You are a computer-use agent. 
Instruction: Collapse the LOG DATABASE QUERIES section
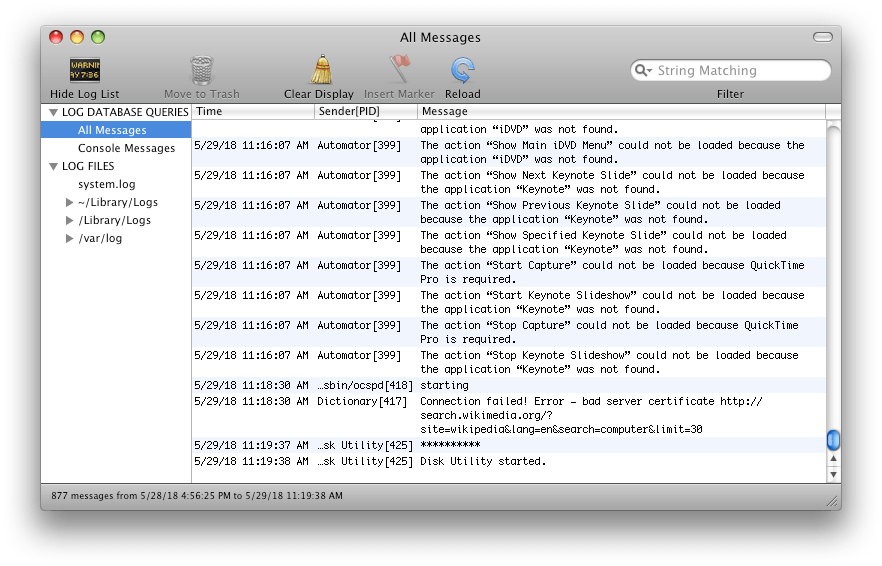(53, 113)
